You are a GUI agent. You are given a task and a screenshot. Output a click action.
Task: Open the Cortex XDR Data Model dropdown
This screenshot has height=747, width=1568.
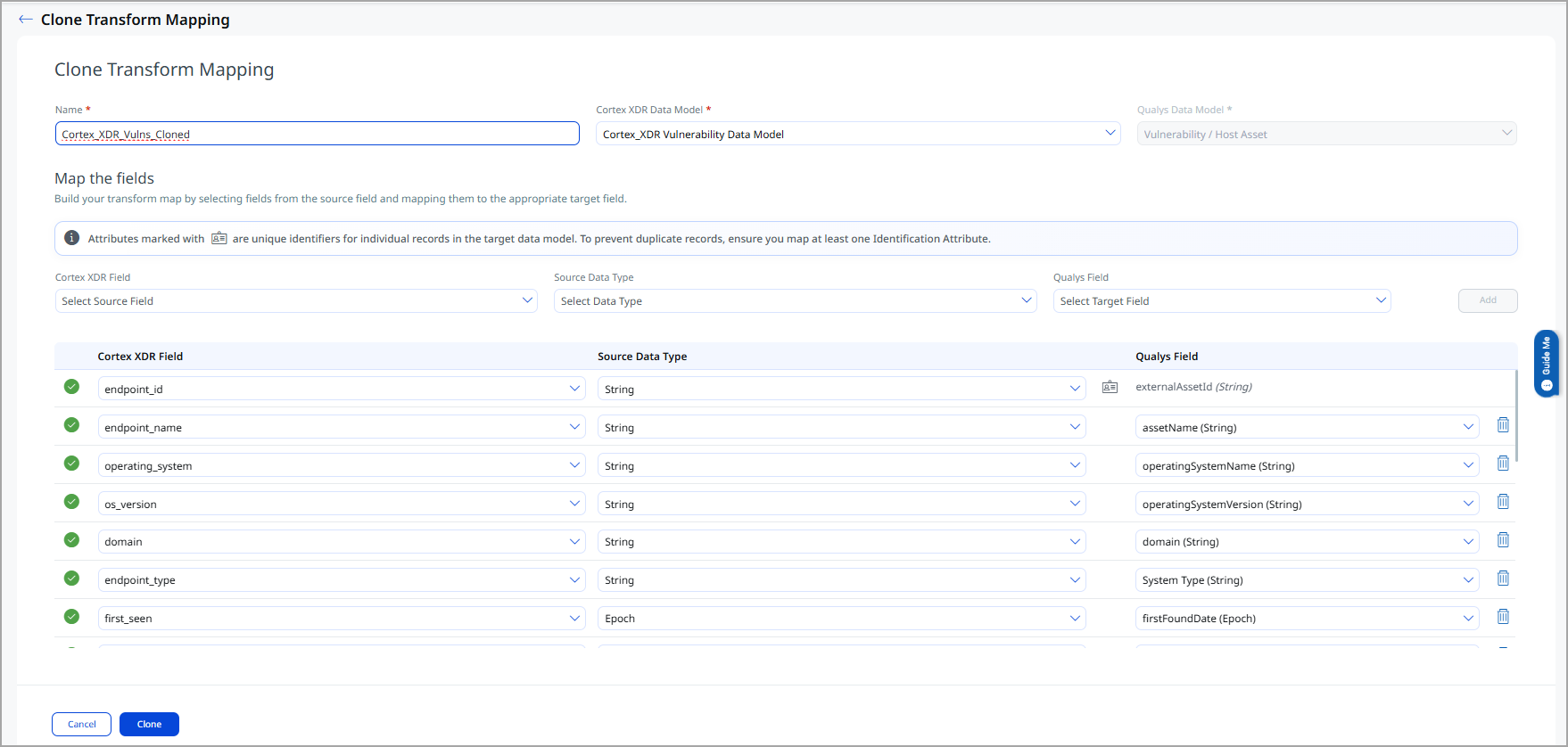click(856, 134)
